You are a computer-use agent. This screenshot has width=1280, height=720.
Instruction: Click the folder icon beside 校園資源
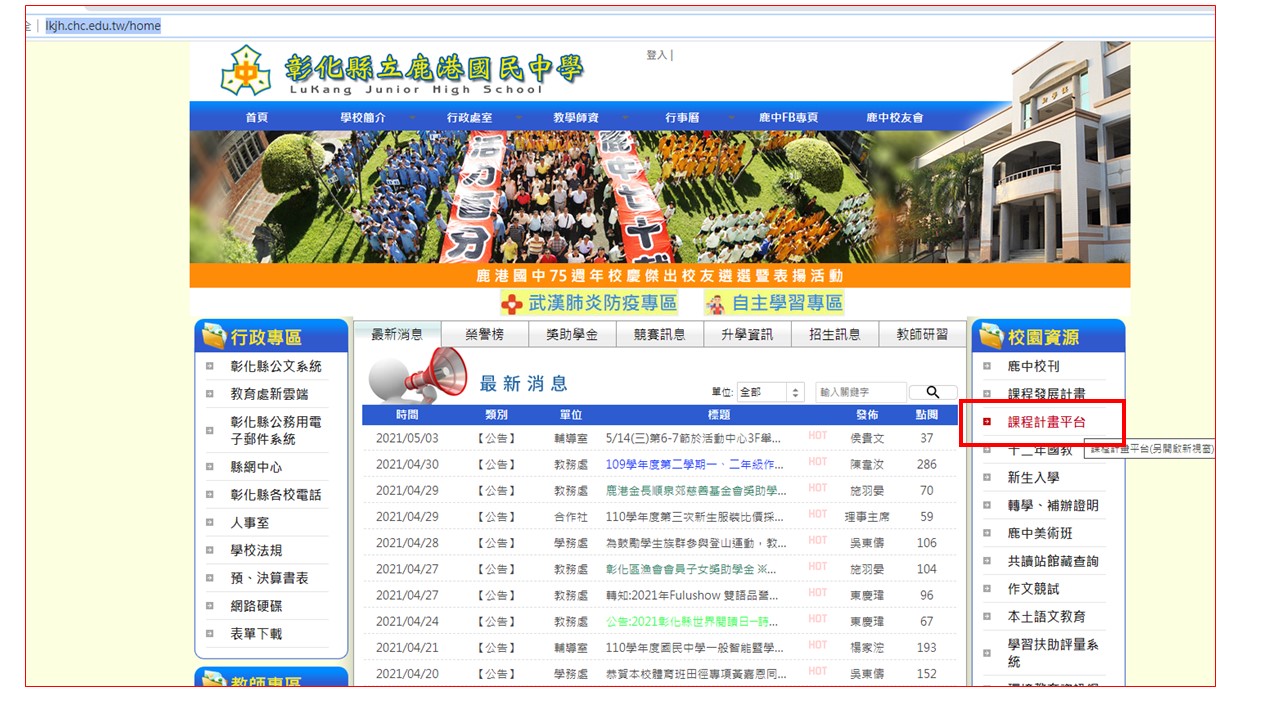pyautogui.click(x=990, y=336)
